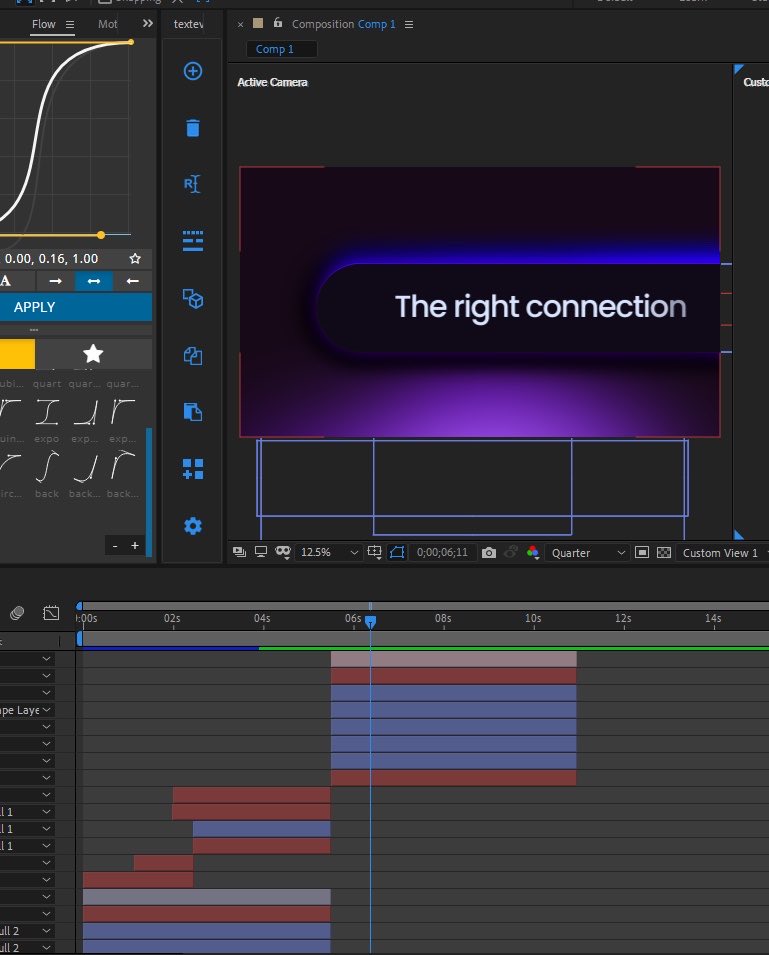Open the Flow panel hamburger menu
Image resolution: width=769 pixels, height=955 pixels.
point(70,24)
